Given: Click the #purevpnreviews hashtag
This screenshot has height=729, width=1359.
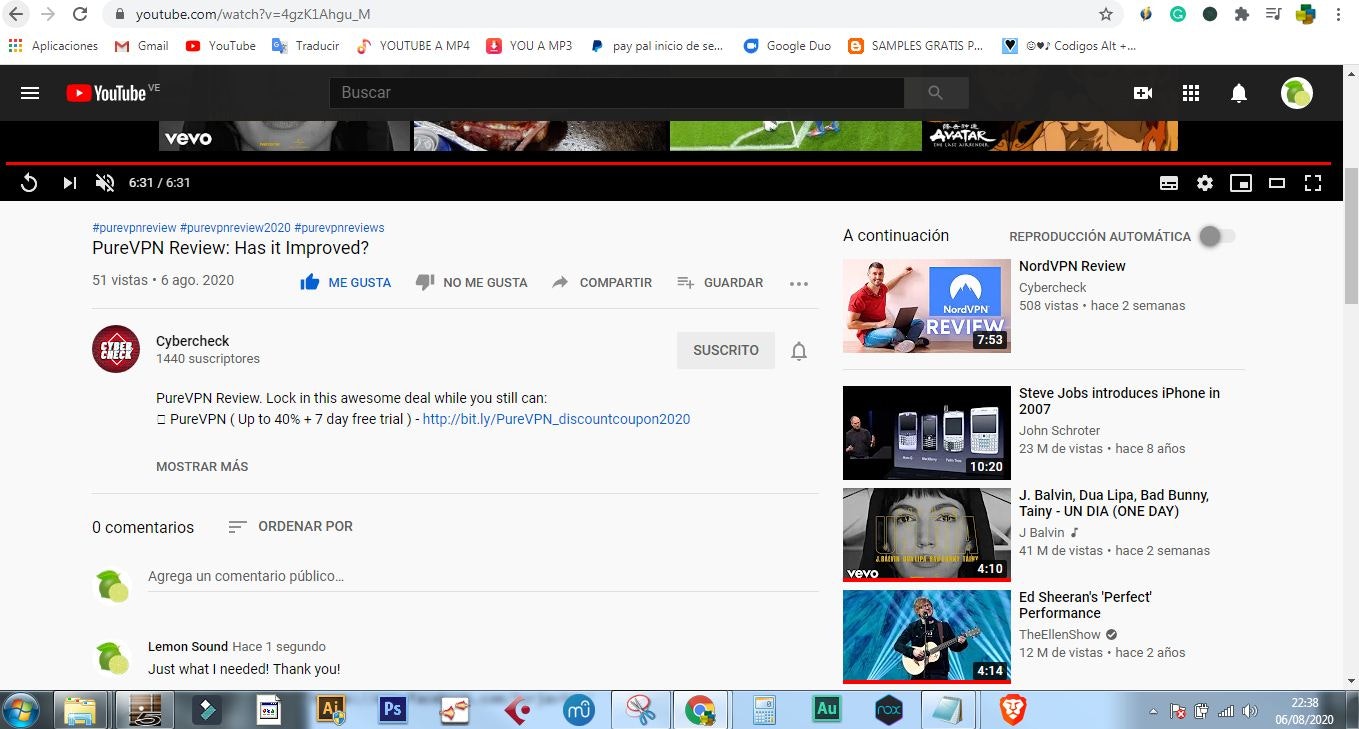Looking at the screenshot, I should pyautogui.click(x=339, y=228).
